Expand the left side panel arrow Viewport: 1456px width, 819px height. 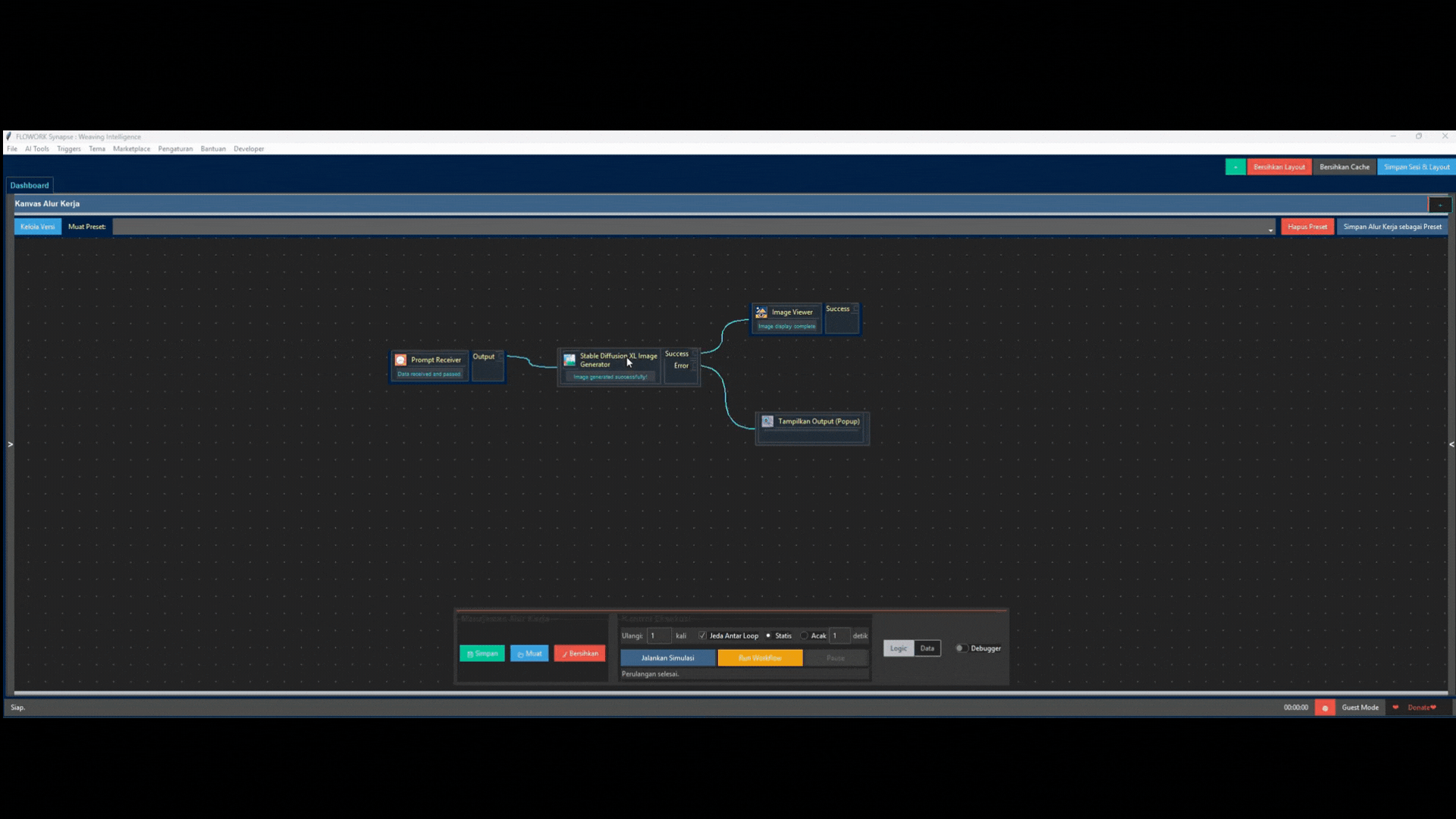coord(10,444)
